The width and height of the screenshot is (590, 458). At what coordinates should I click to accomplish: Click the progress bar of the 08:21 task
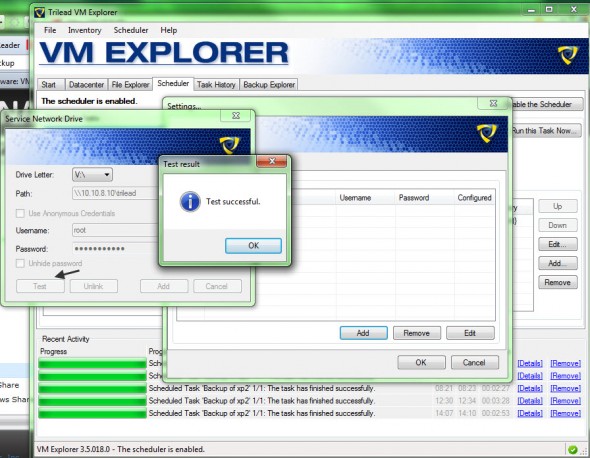point(92,389)
